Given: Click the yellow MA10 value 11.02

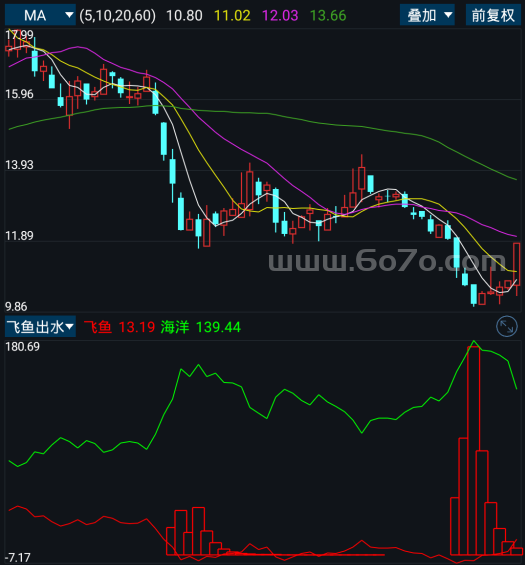Looking at the screenshot, I should 232,15.
